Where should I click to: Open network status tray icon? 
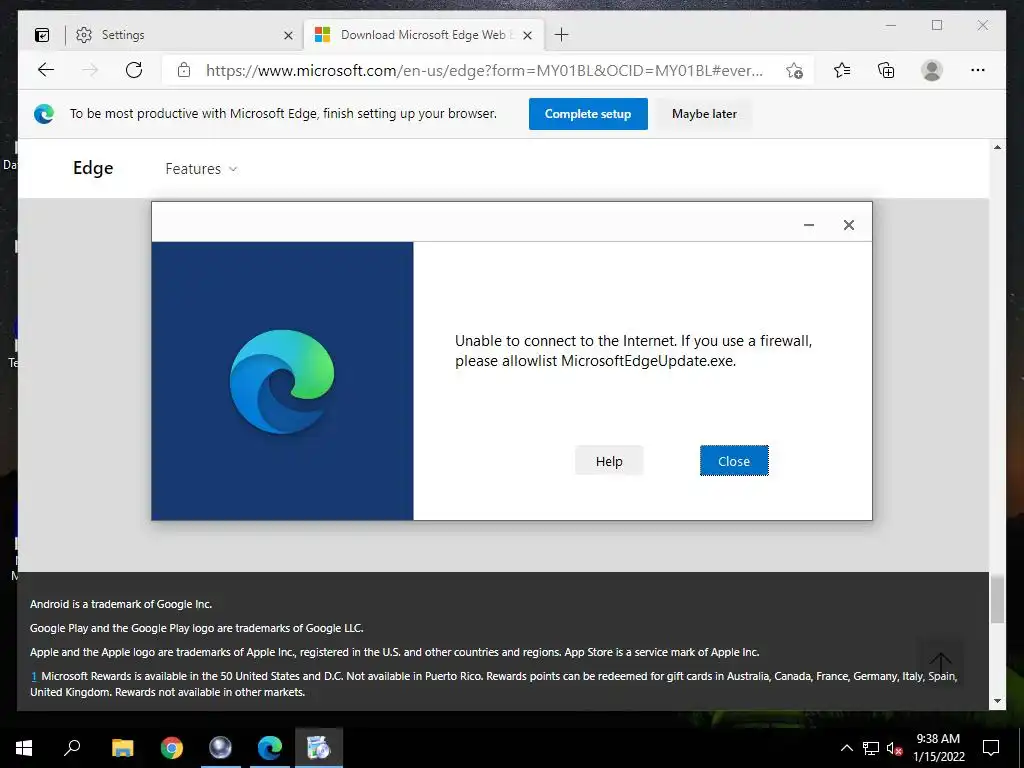(x=871, y=748)
